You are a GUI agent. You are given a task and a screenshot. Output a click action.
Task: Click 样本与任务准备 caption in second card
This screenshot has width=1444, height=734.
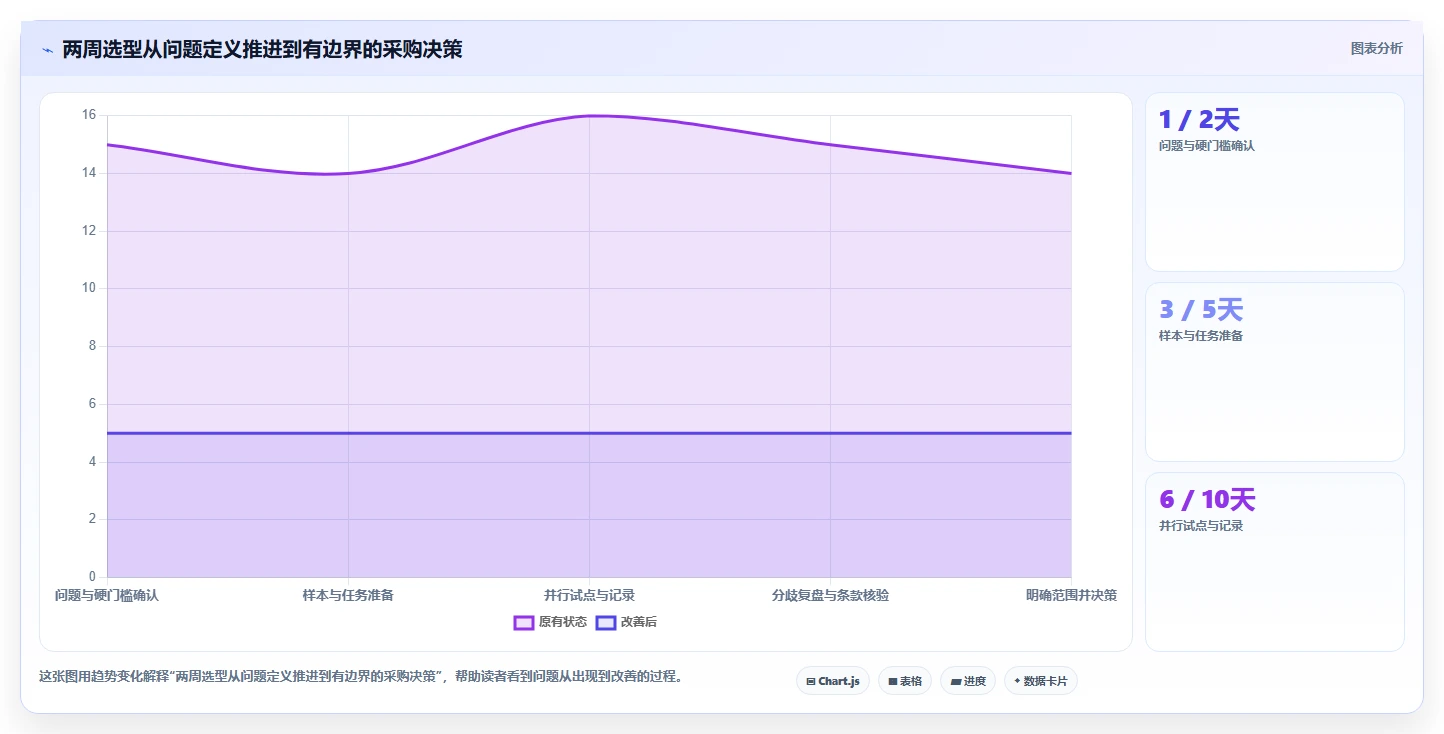pos(1201,336)
